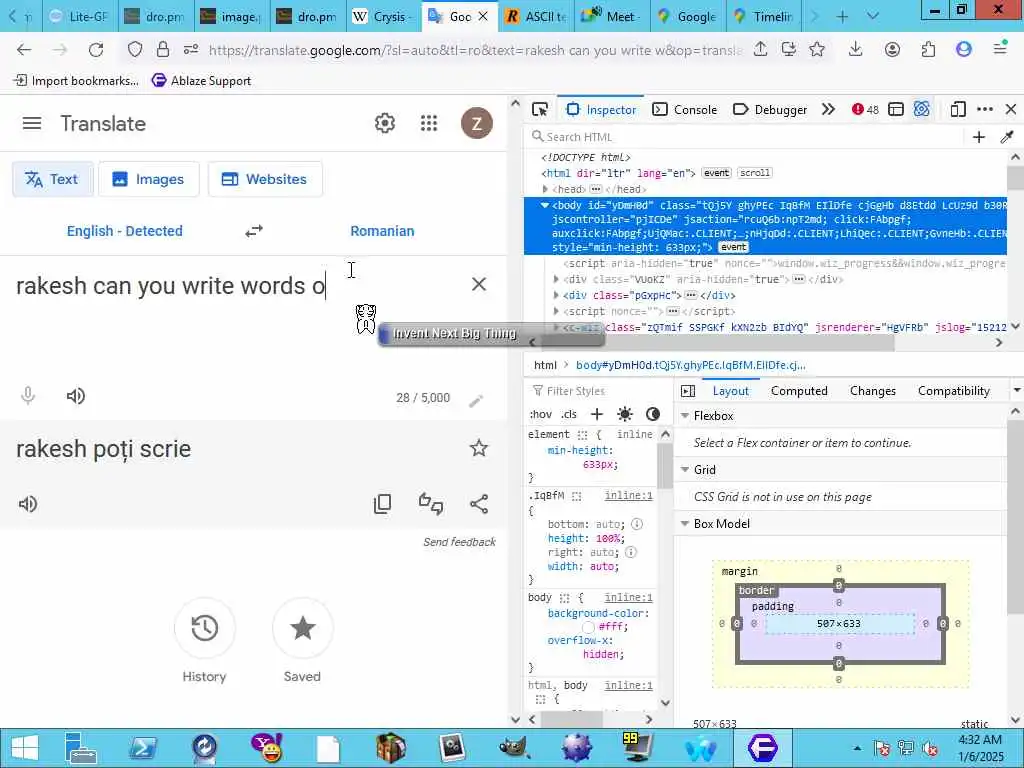Clear the source text

479,284
